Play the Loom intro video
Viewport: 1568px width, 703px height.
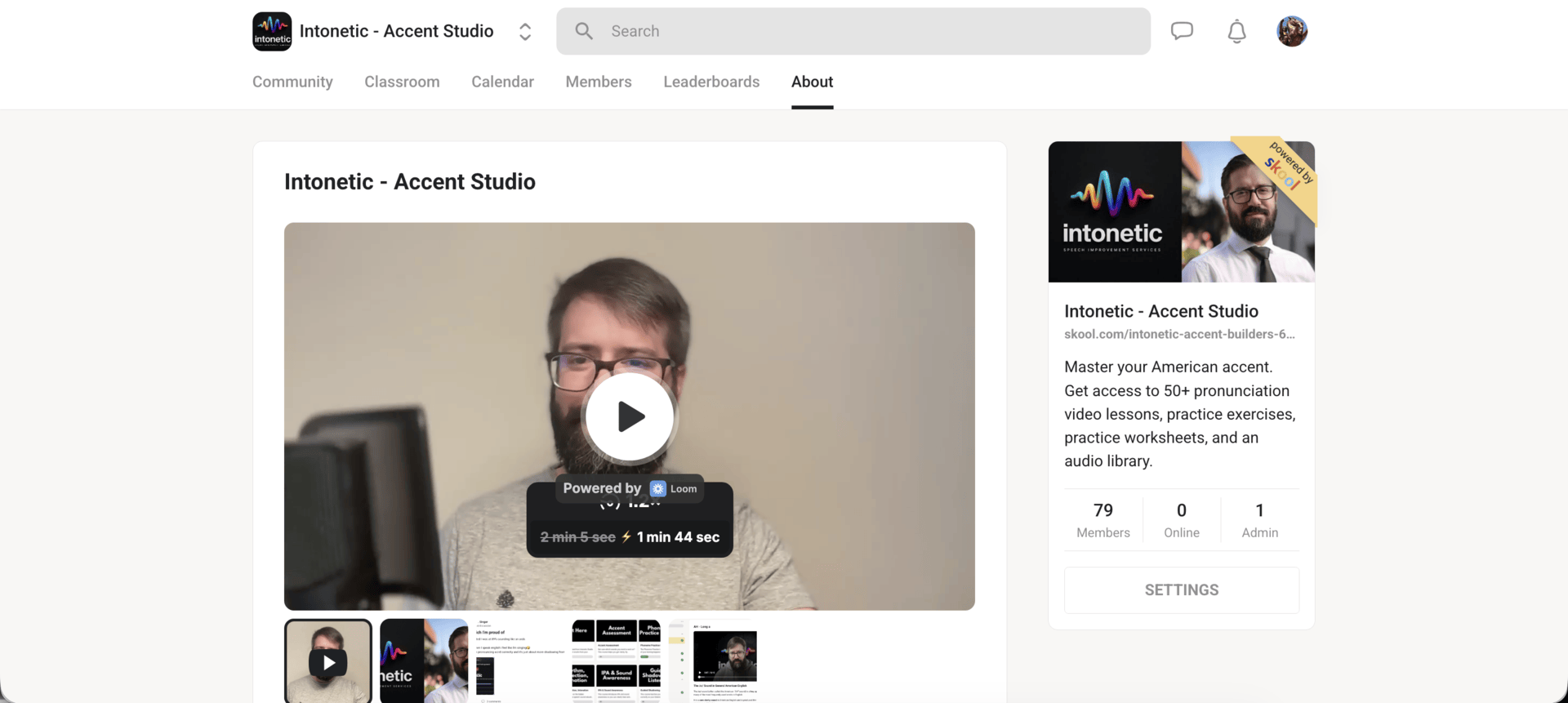630,416
